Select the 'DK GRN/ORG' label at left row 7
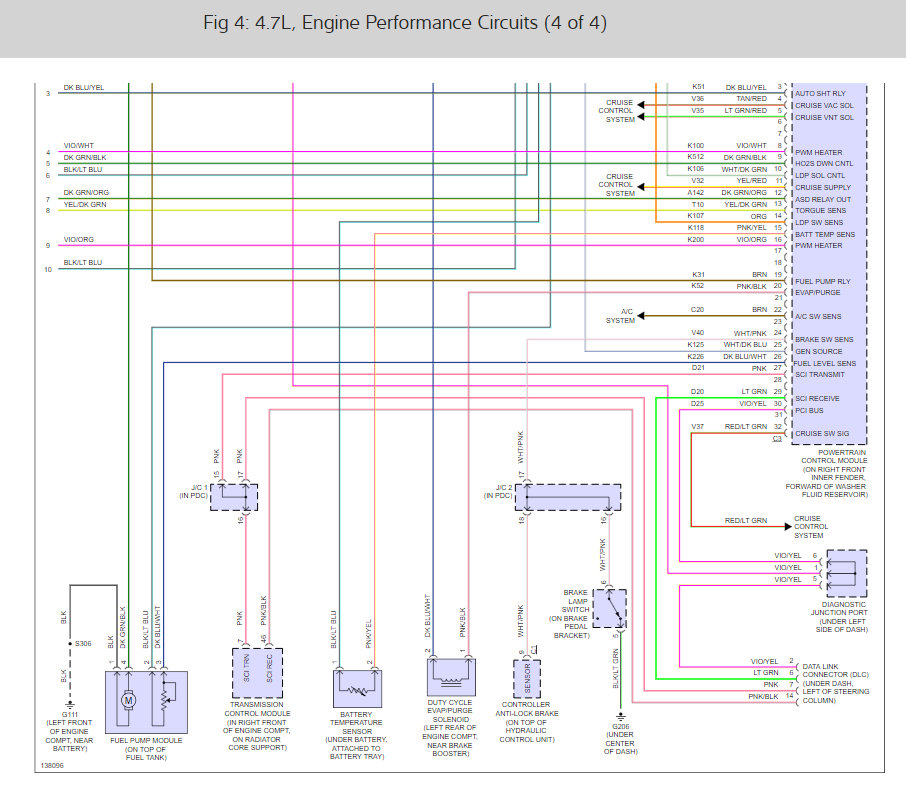Screen dimensions: 906x791 (x=86, y=192)
